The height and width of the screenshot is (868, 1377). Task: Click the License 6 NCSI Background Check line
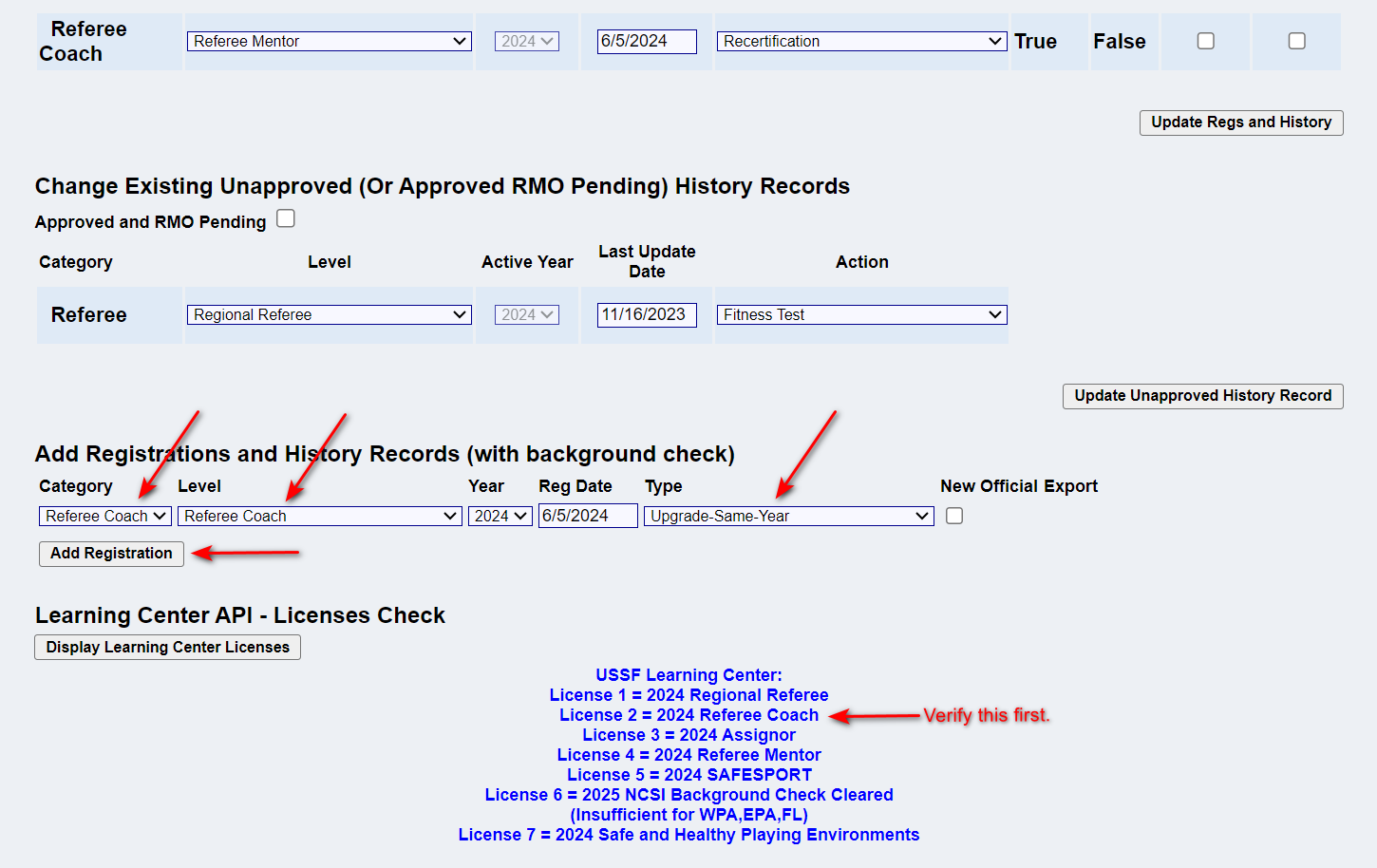(x=689, y=795)
